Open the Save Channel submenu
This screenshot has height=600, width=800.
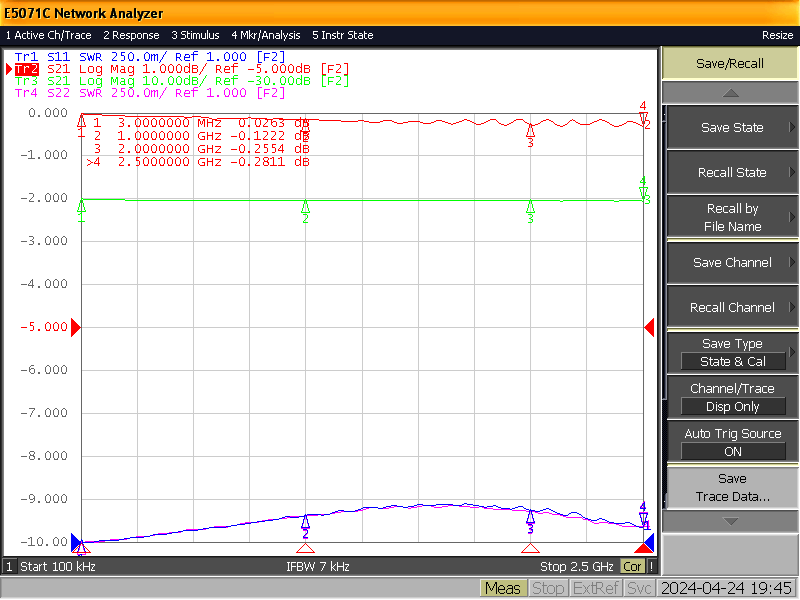732,263
